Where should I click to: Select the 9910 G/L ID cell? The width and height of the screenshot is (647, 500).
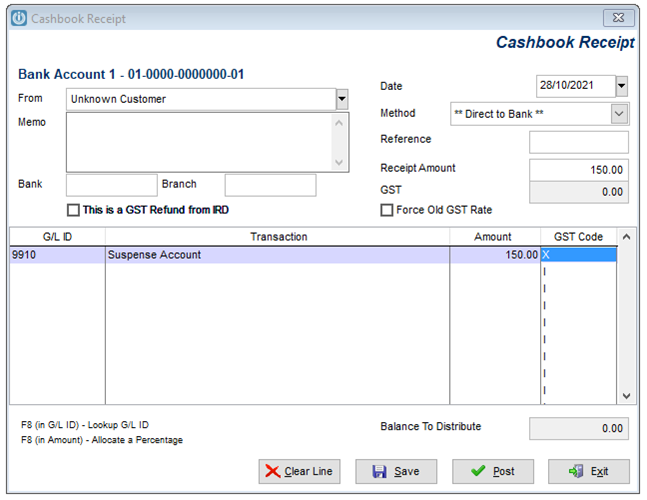click(x=57, y=255)
